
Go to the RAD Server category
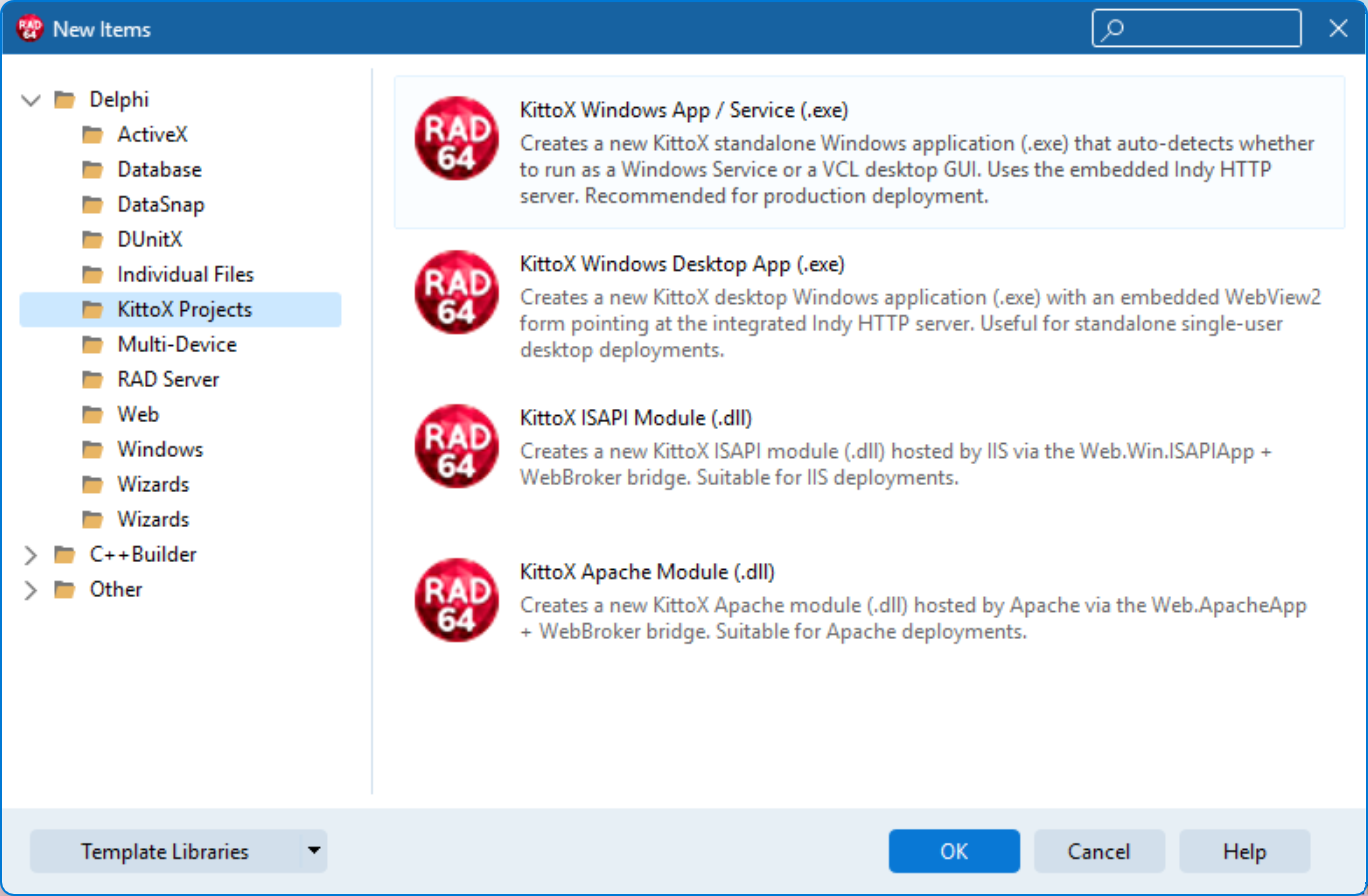tap(168, 379)
